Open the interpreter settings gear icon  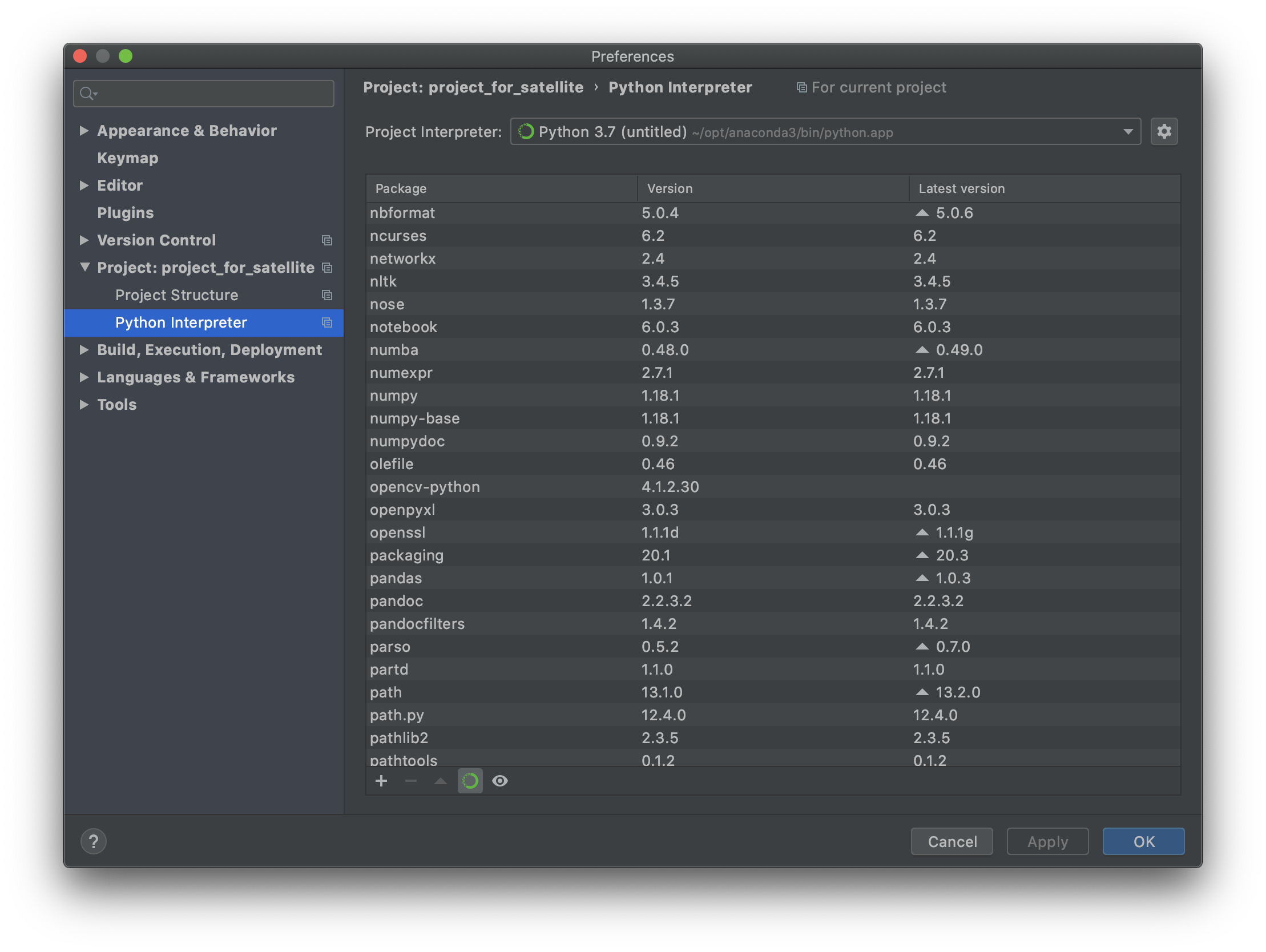1164,132
